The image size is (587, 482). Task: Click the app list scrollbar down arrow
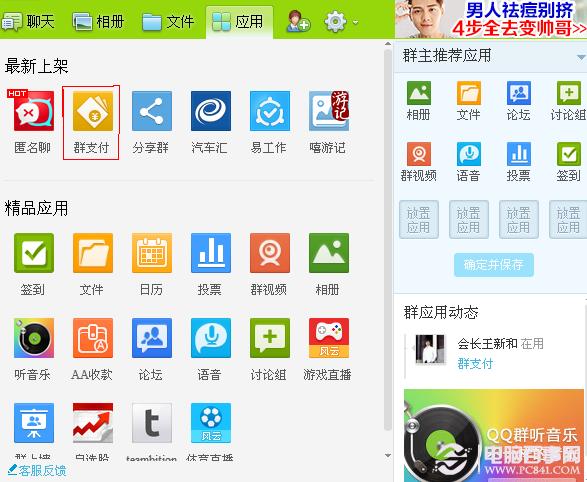click(x=388, y=456)
